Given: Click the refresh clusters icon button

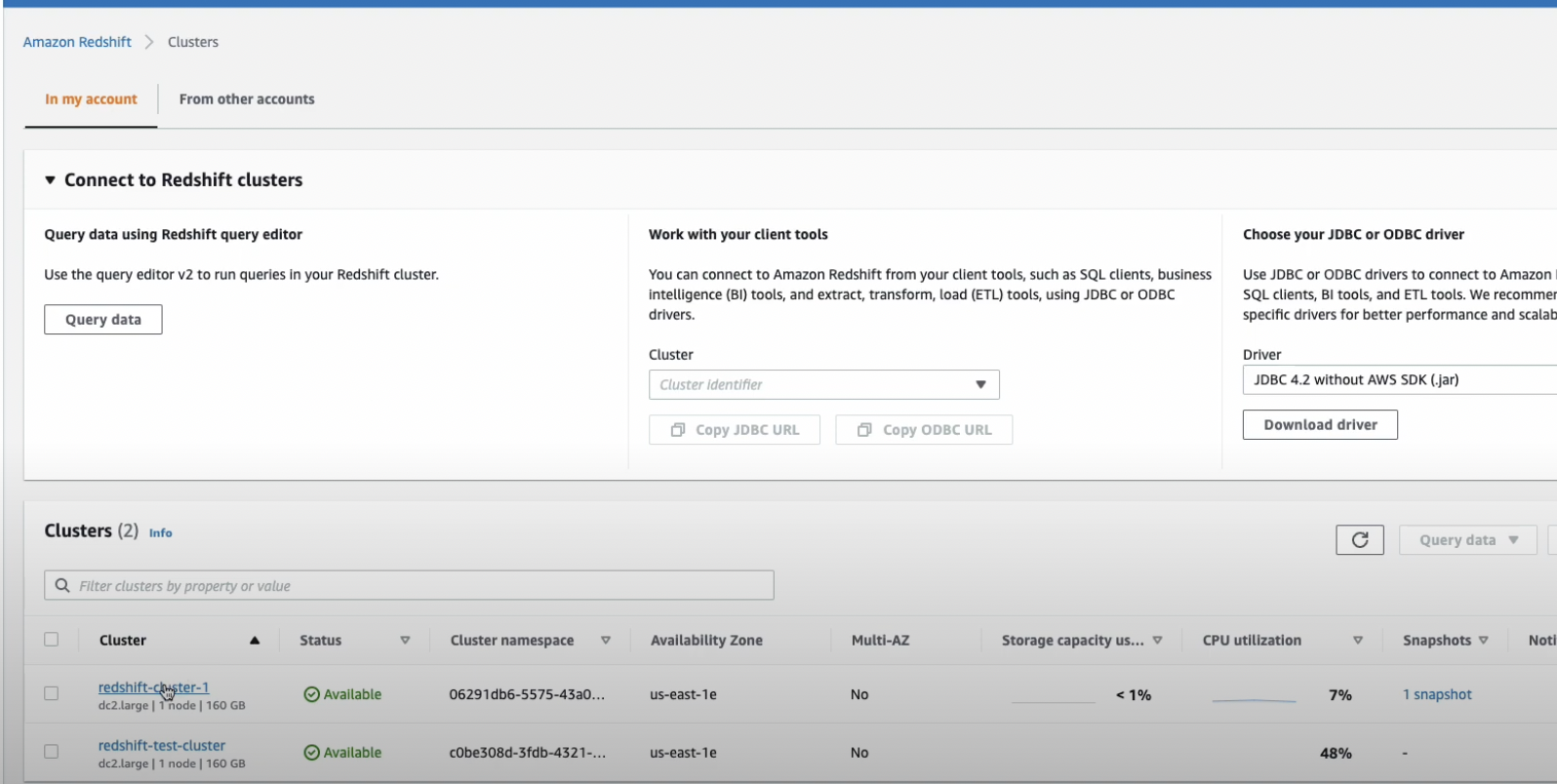Looking at the screenshot, I should pyautogui.click(x=1359, y=540).
